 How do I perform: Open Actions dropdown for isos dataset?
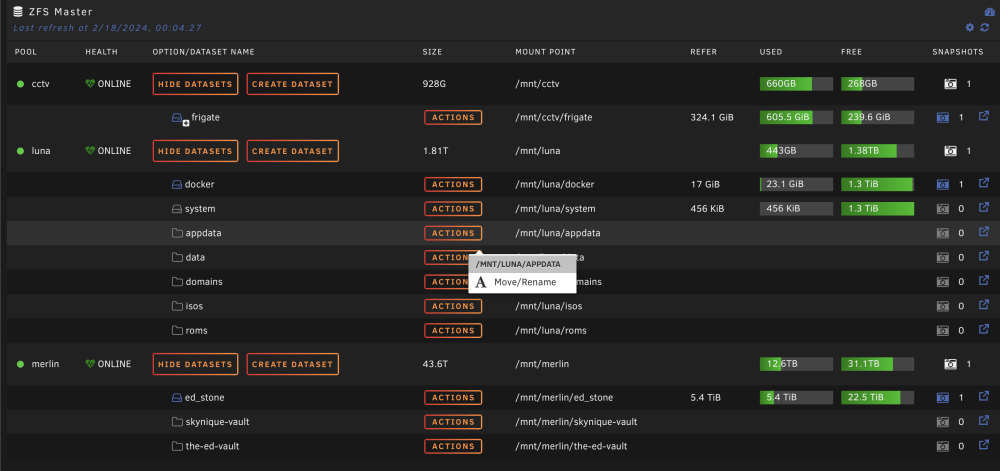453,306
